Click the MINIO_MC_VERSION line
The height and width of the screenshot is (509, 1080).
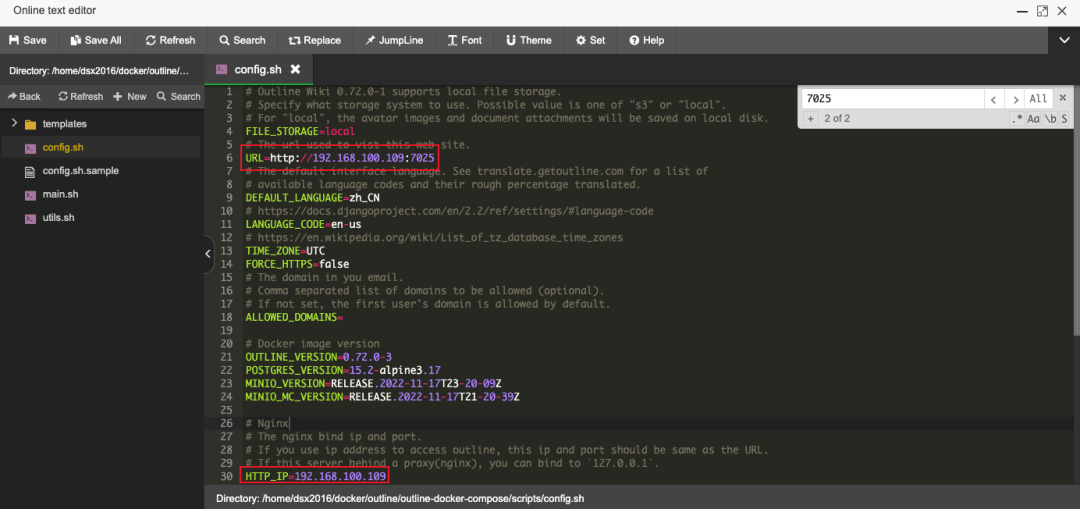382,397
